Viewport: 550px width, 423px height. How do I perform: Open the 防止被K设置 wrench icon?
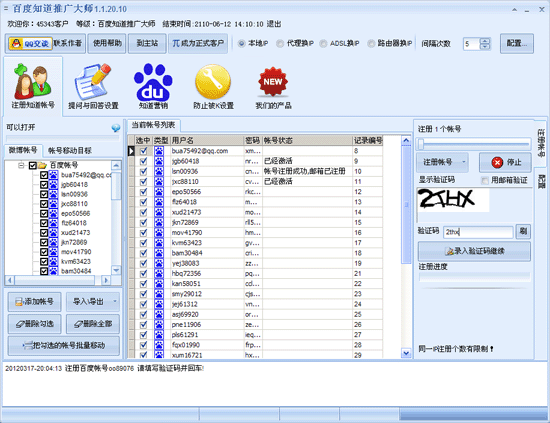point(213,82)
